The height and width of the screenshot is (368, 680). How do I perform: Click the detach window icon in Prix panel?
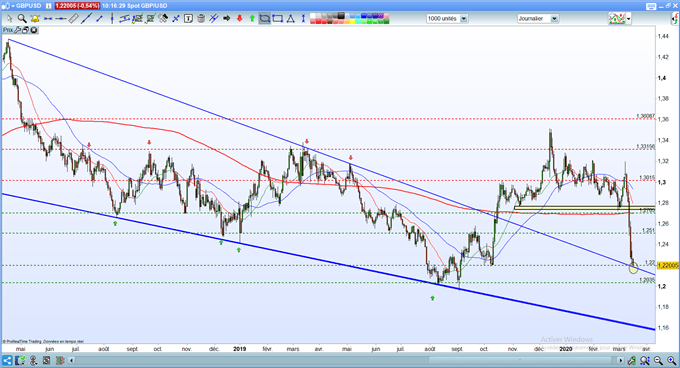(26, 30)
